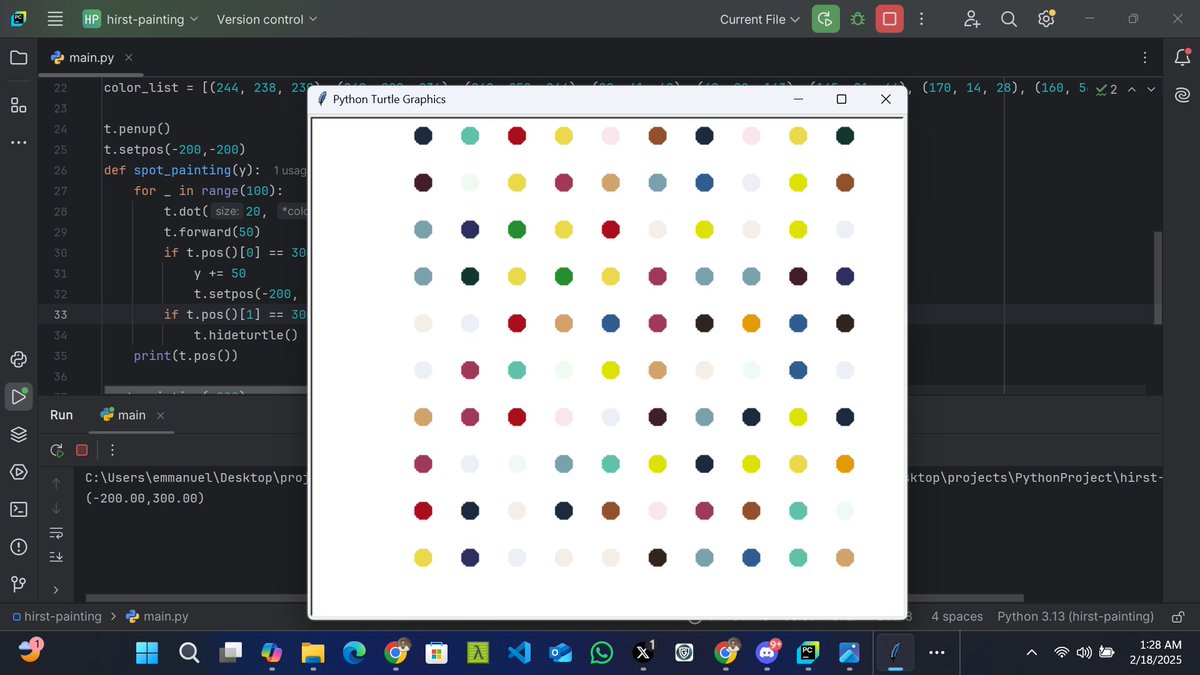
Task: Click the editor horizontal scrollbar
Action: point(205,391)
